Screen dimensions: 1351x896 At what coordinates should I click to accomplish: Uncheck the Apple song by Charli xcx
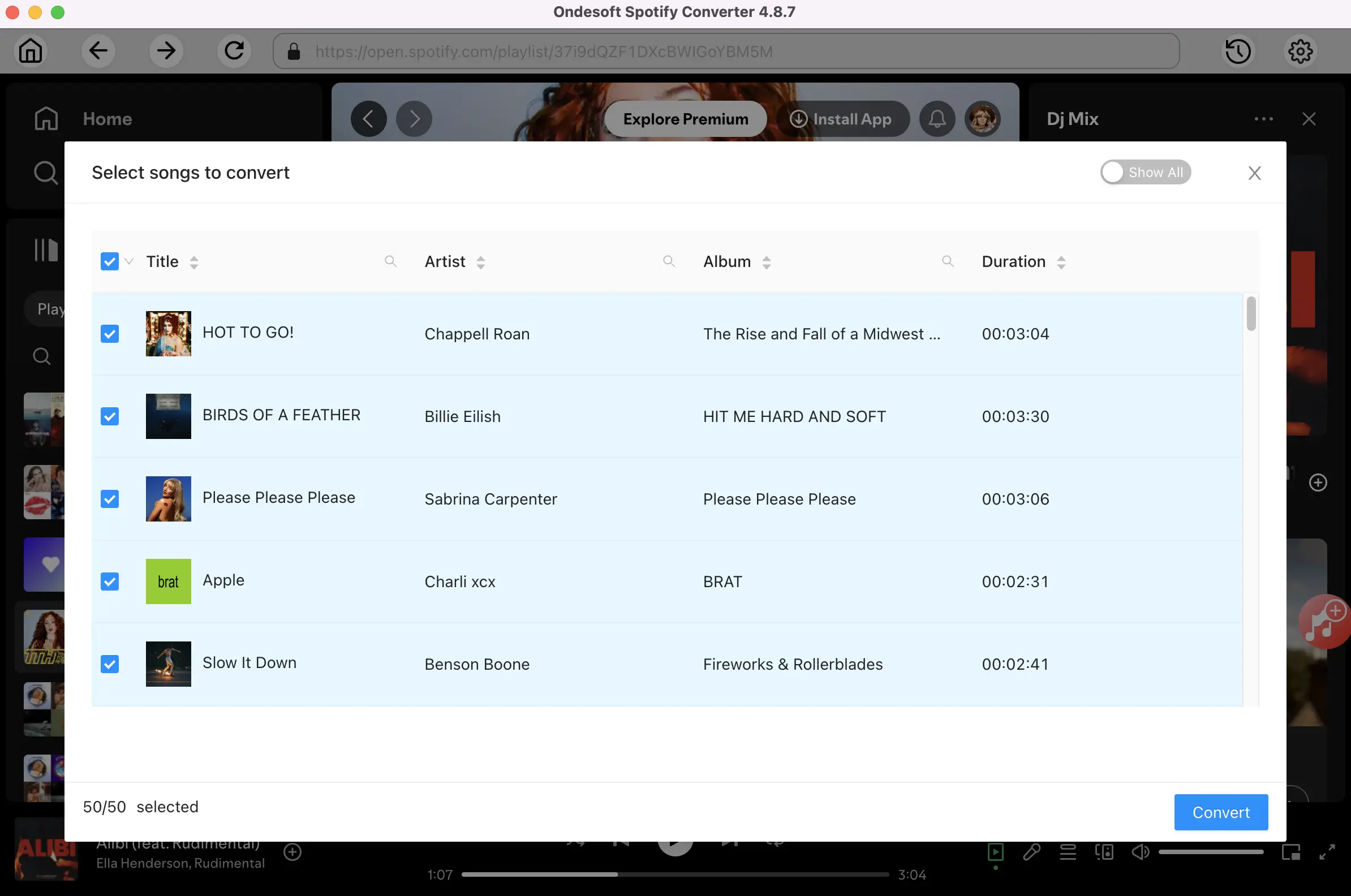(109, 581)
